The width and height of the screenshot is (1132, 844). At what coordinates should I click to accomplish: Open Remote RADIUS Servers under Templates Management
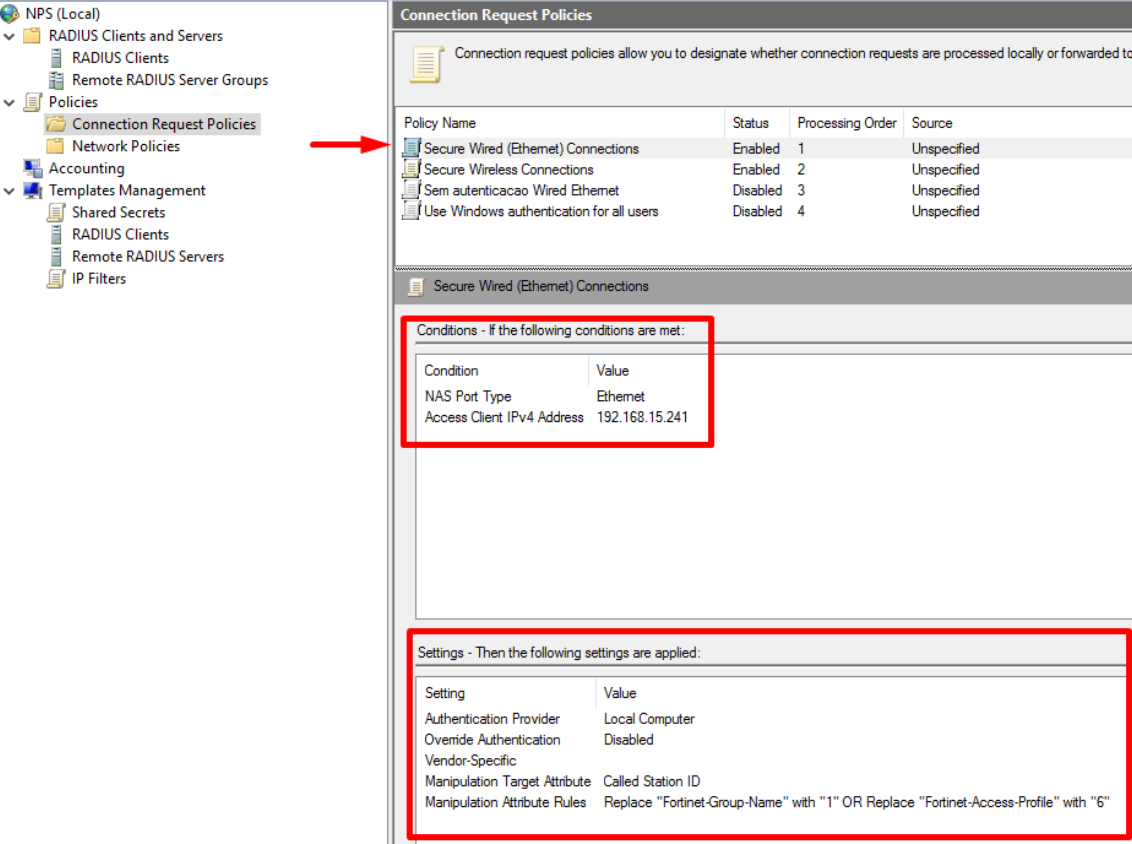(148, 256)
